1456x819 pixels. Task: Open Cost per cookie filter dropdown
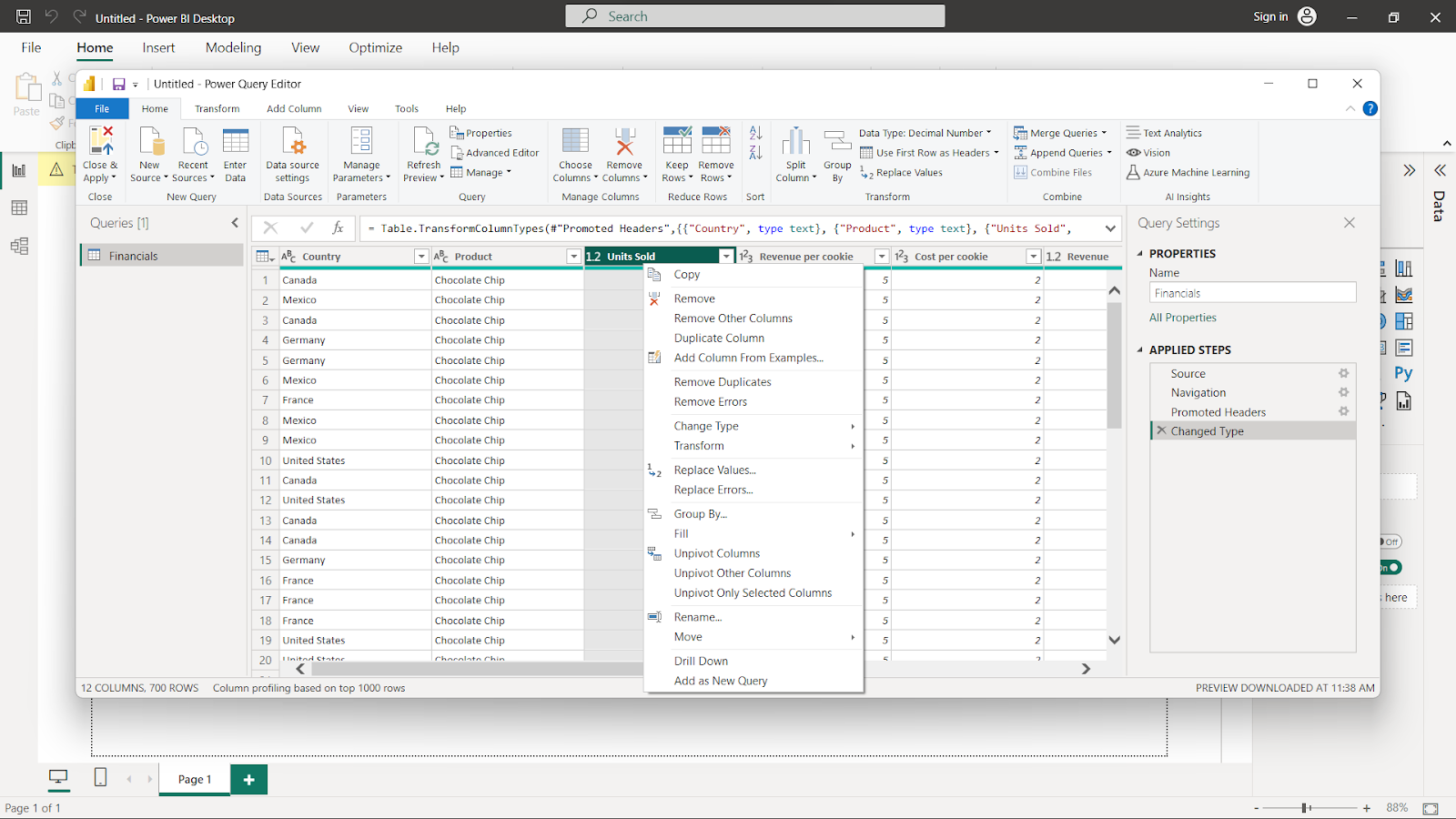[x=1033, y=257]
